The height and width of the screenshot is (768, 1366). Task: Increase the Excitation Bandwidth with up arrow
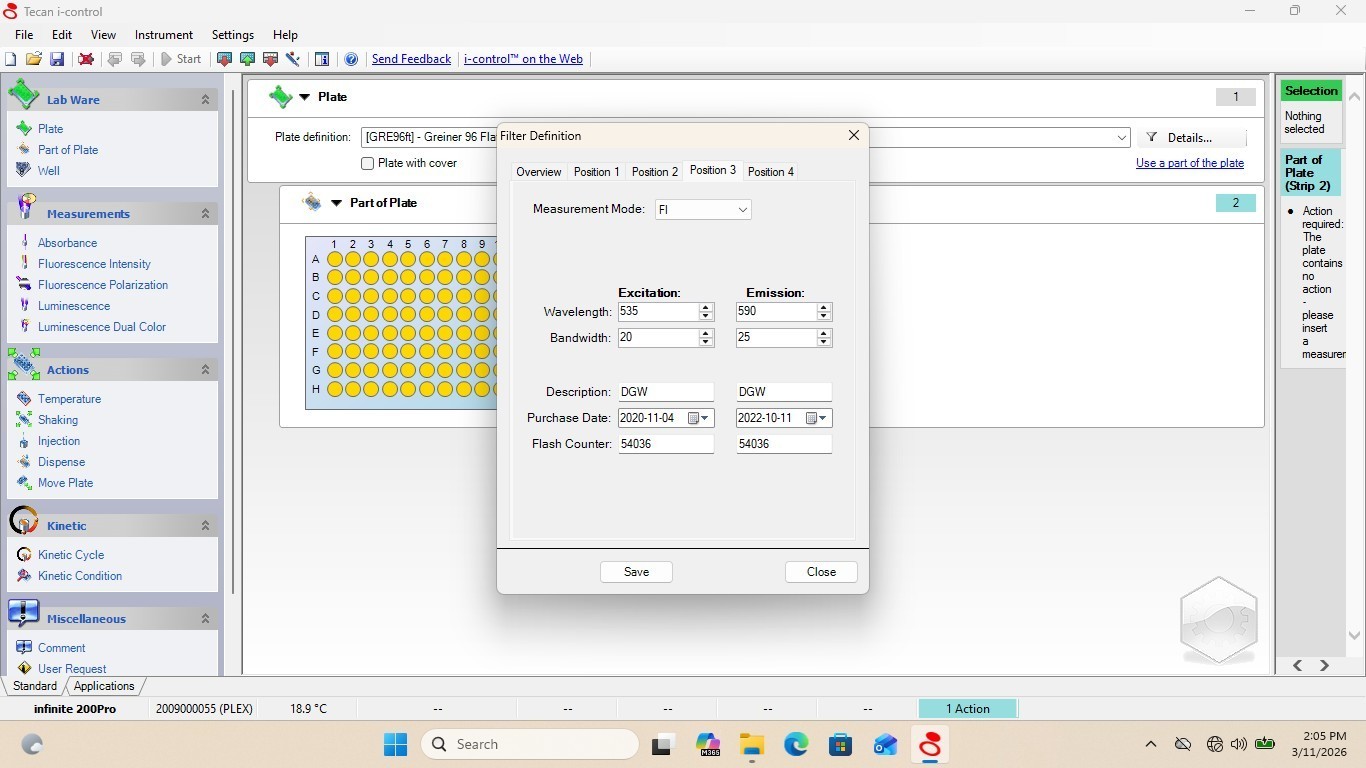[706, 334]
